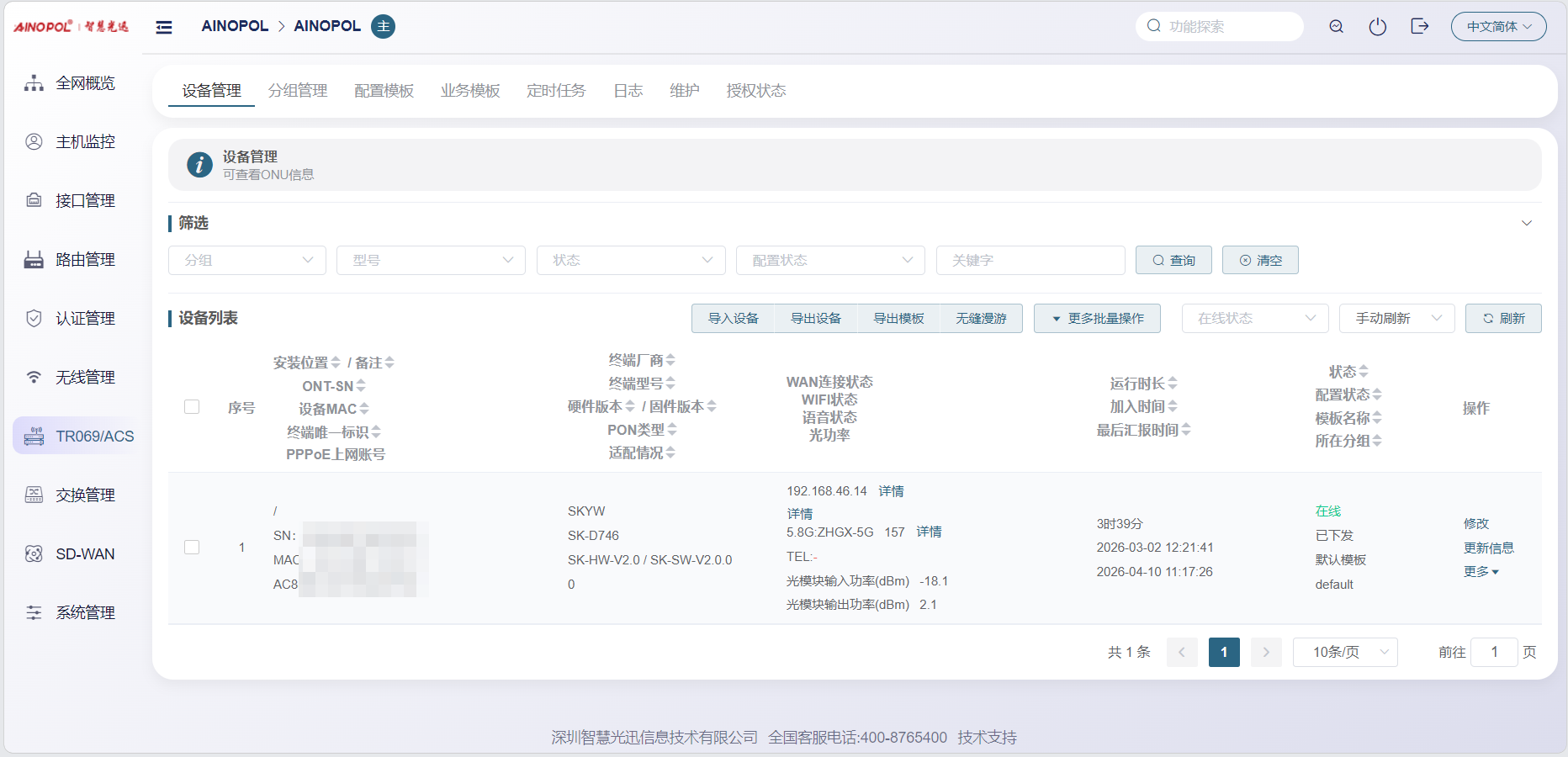Screen dimensions: 1568x757
Task: Open SD-WAN from the sidebar
Action: pos(76,553)
